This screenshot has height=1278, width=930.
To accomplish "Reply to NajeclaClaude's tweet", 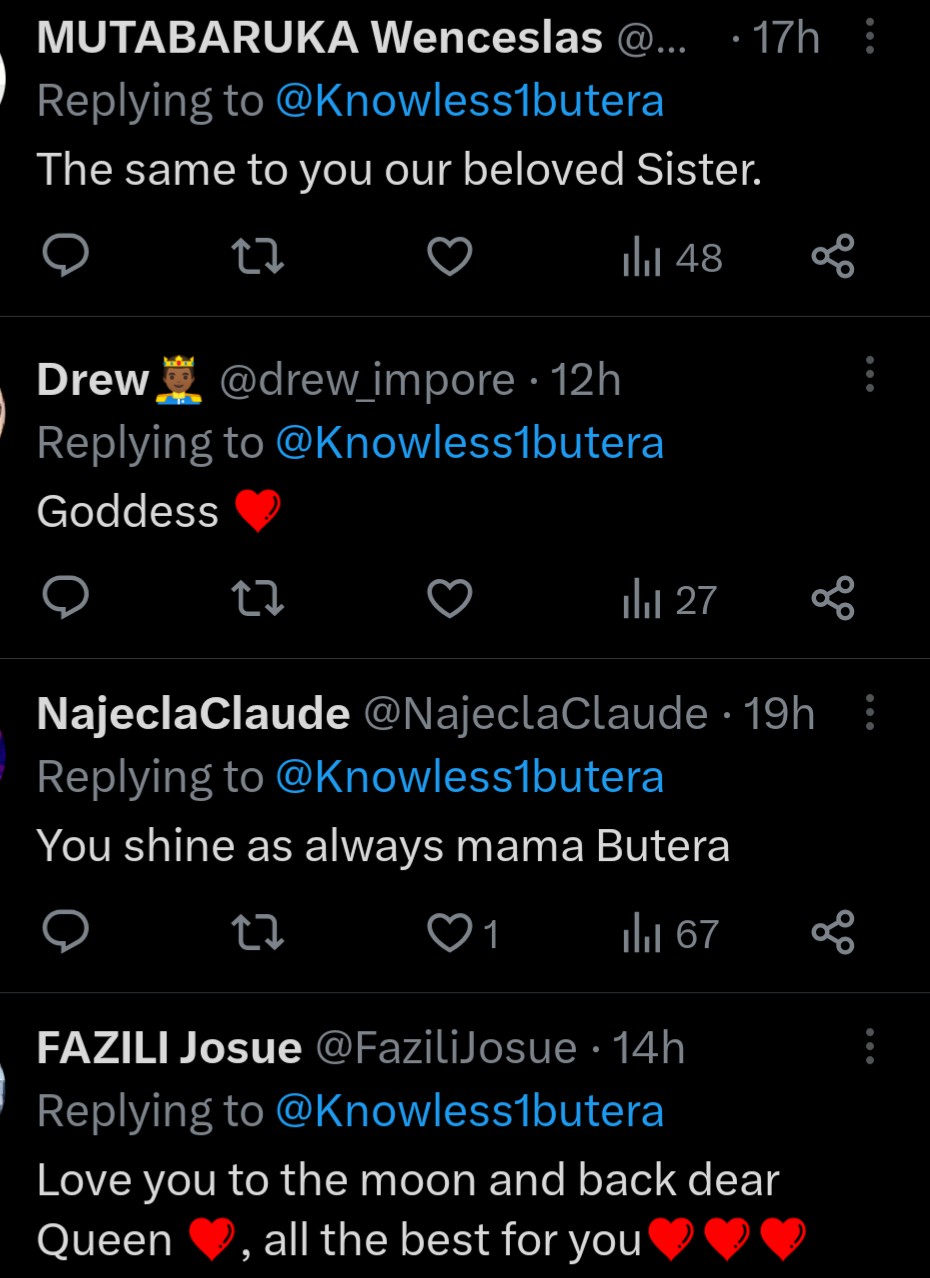I will pyautogui.click(x=66, y=933).
